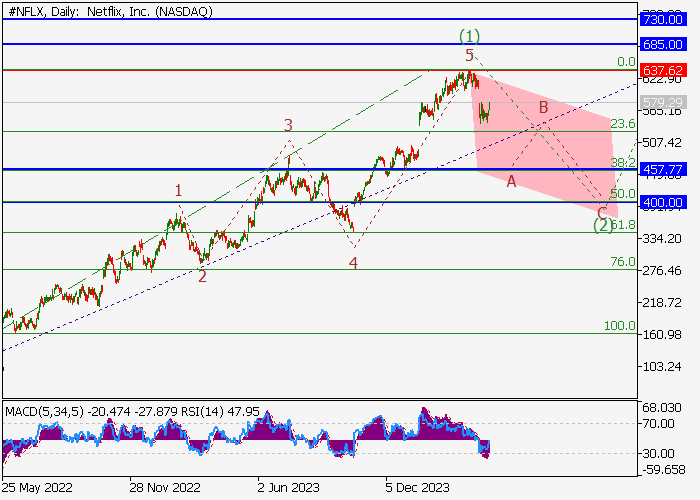Click the red wave label 4
The image size is (700, 500).
click(x=353, y=263)
